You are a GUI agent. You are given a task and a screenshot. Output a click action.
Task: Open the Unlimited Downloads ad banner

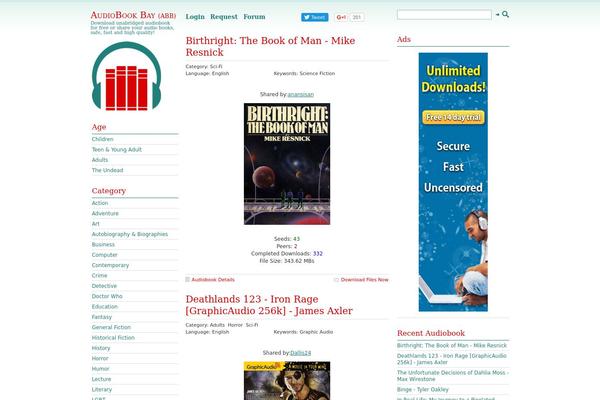(453, 182)
